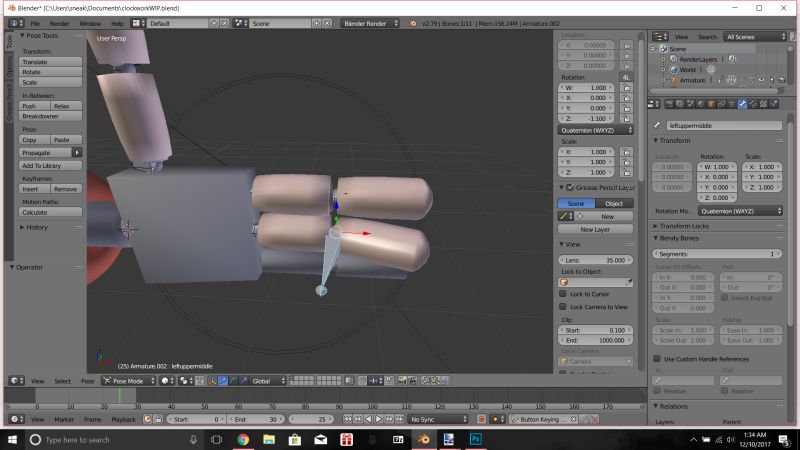Open the No Sync dropdown
This screenshot has height=450, width=800.
pyautogui.click(x=438, y=419)
